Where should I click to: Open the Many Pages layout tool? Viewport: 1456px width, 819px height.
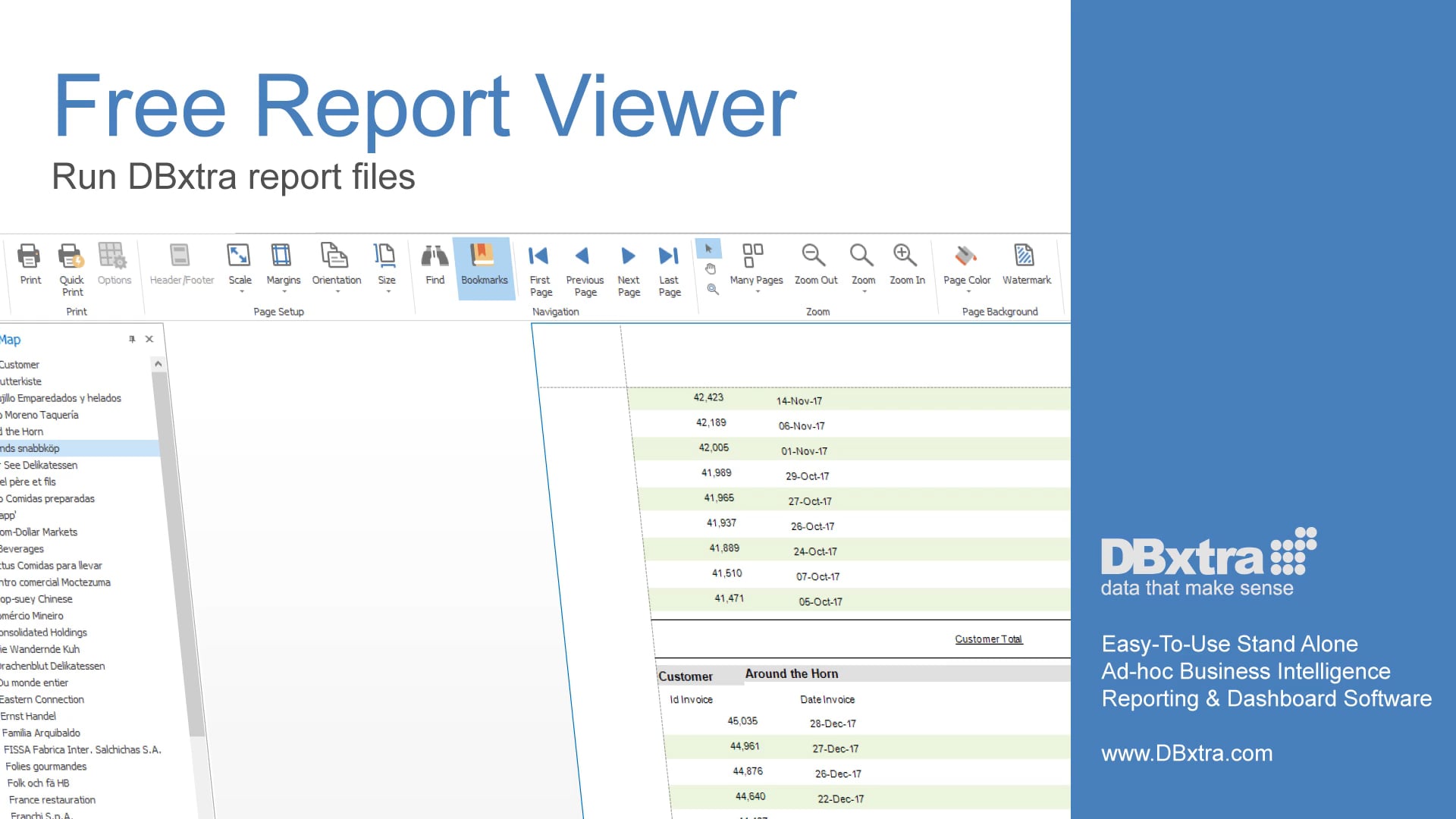pyautogui.click(x=755, y=264)
